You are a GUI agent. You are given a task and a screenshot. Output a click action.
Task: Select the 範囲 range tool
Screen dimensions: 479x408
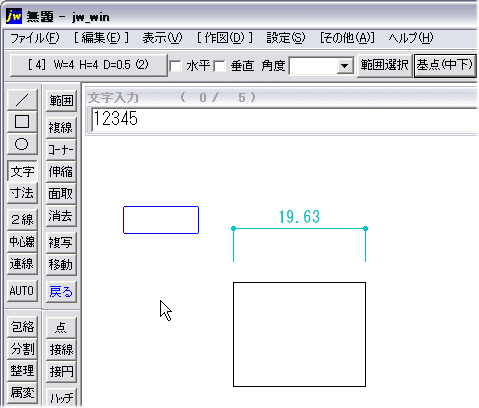[61, 100]
